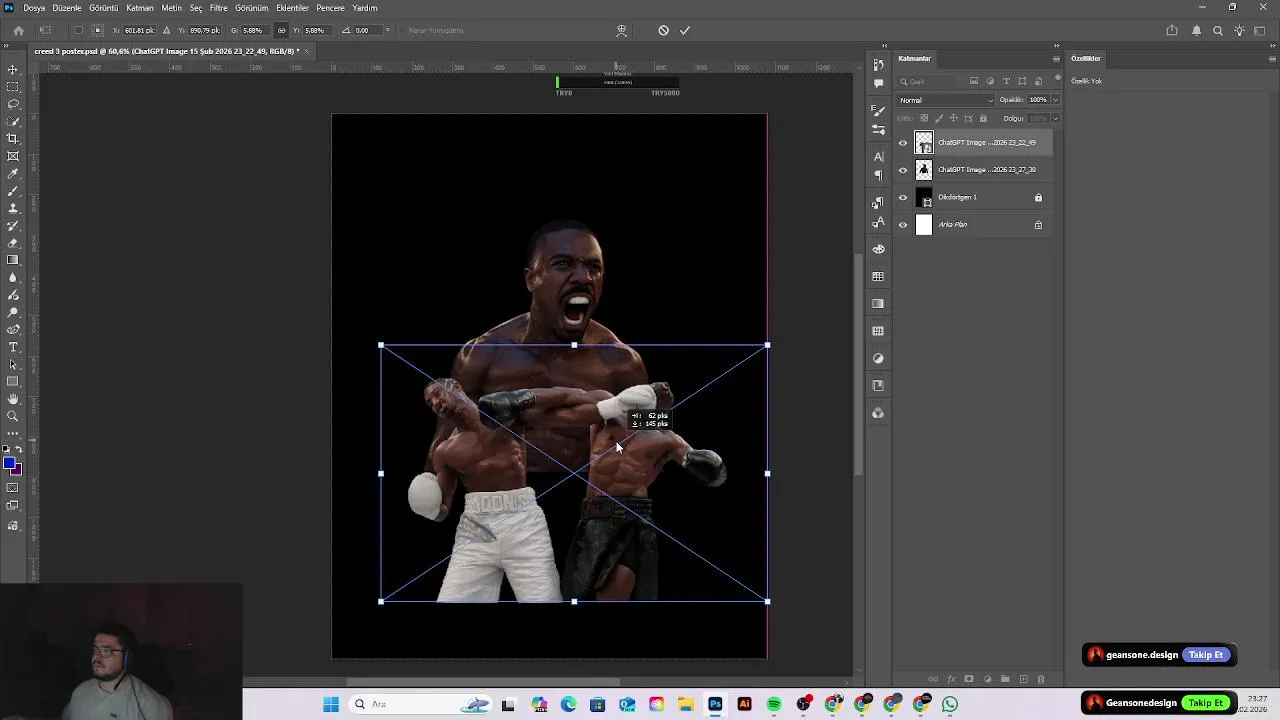Select the Type tool
1280x720 pixels.
[x=13, y=347]
